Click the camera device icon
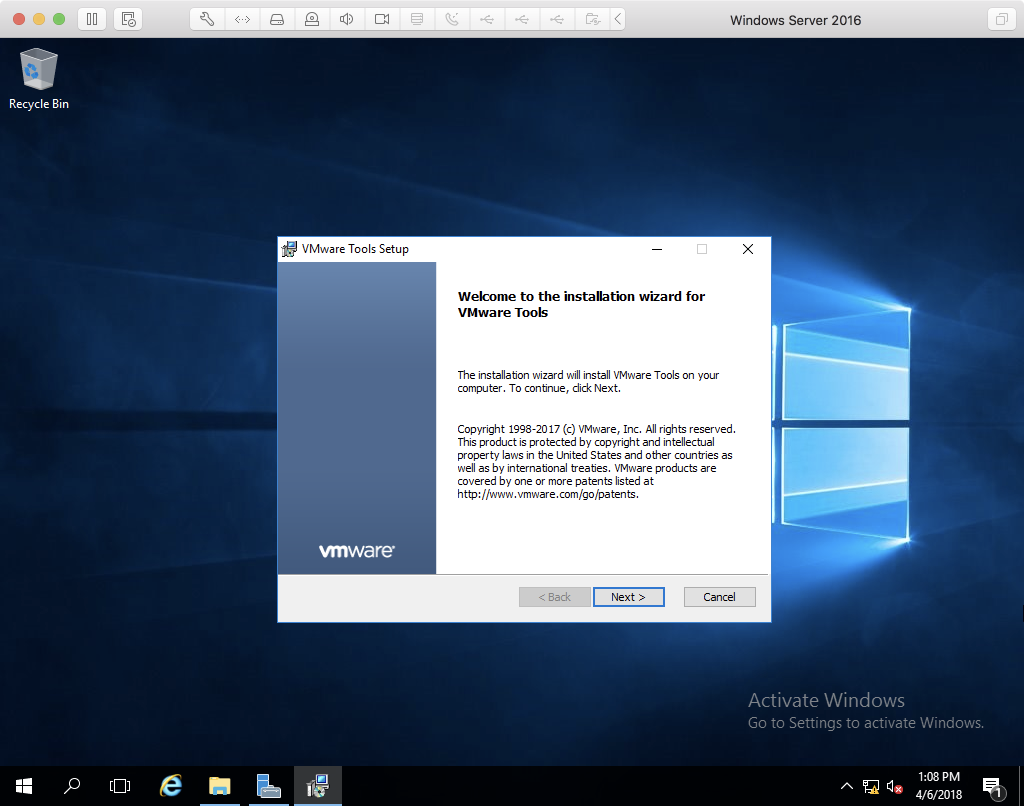Viewport: 1024px width, 806px height. click(381, 19)
